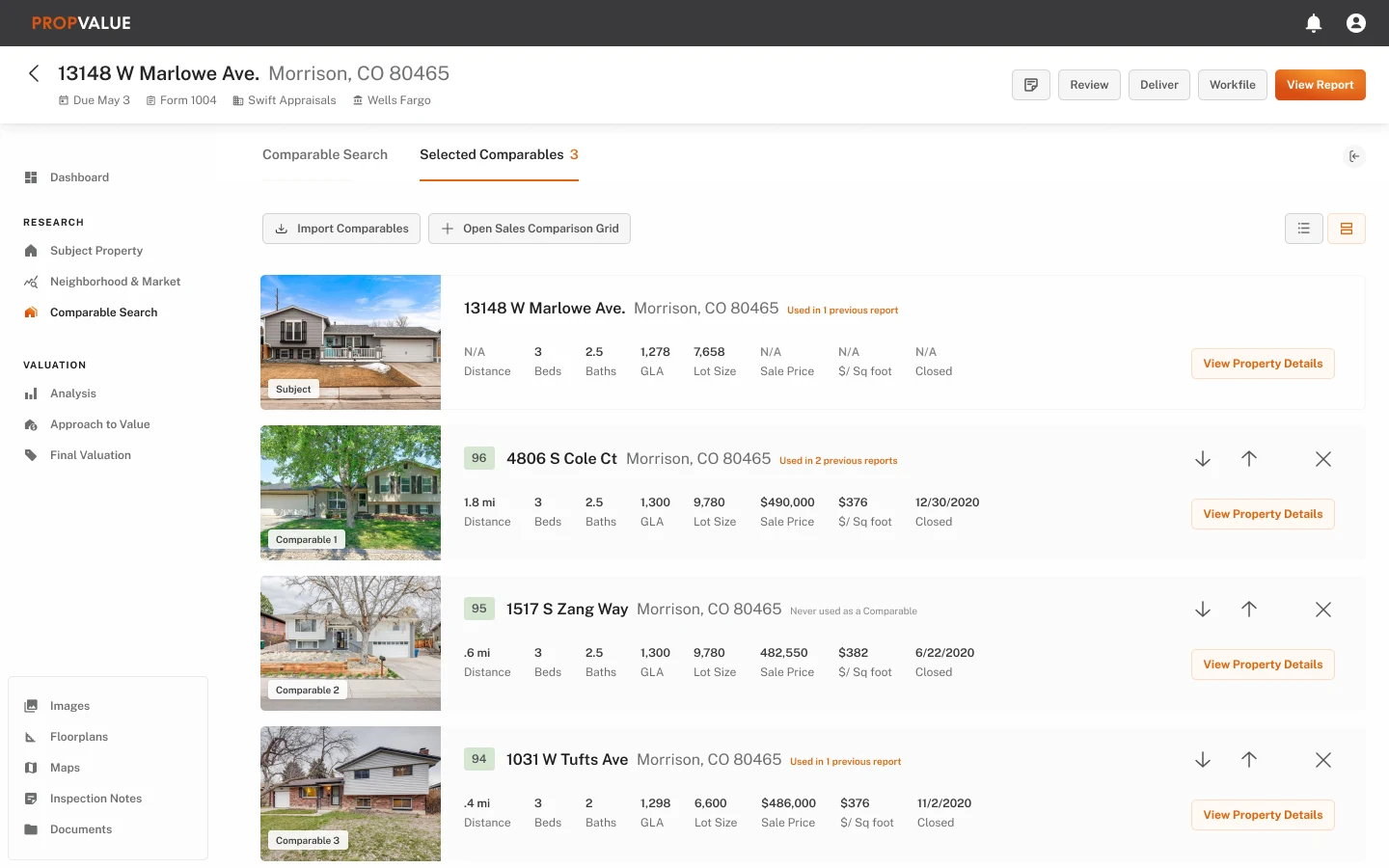This screenshot has height=868, width=1389.
Task: Open the Comparable Search tab
Action: point(325,154)
